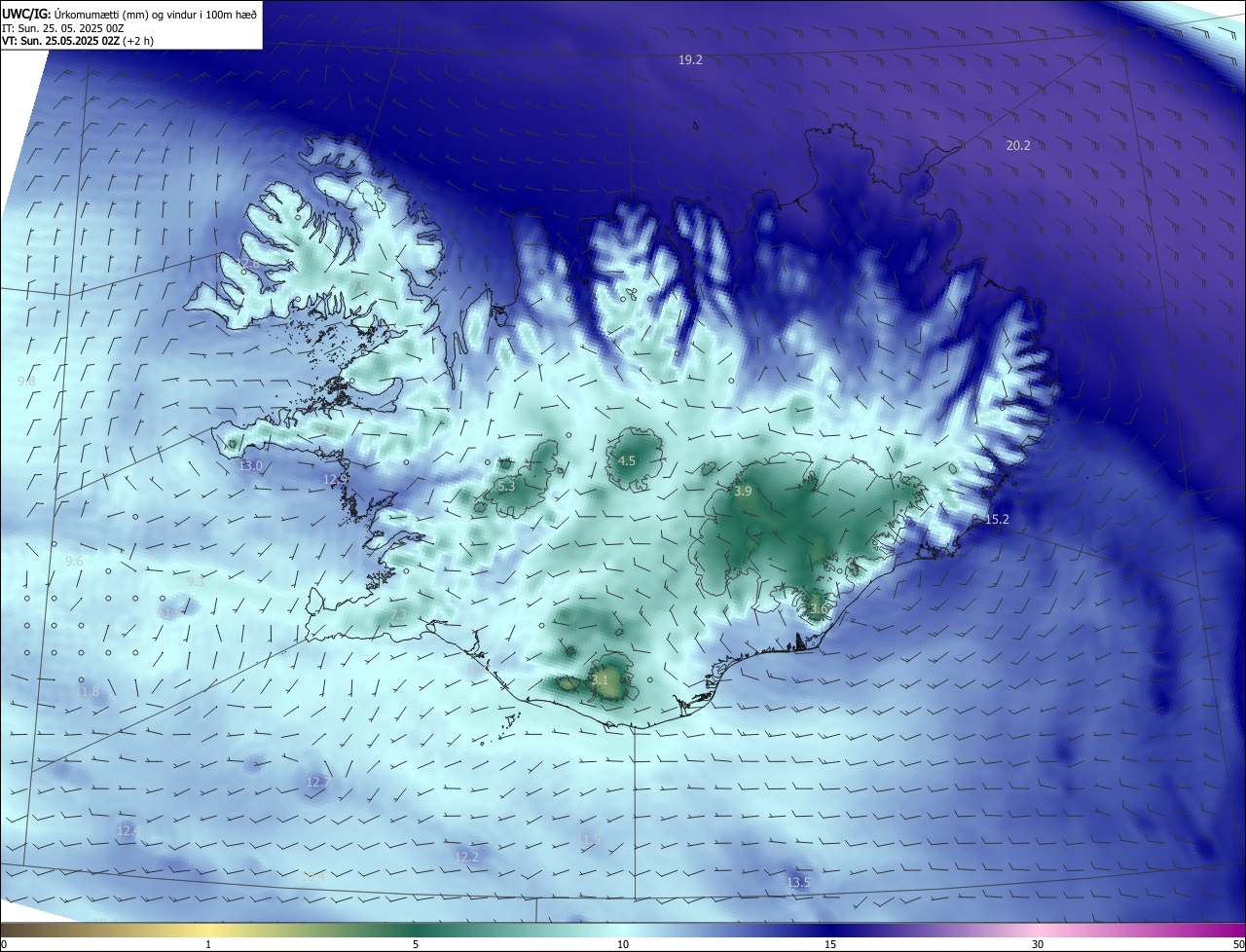Click the 7.3 value label on Reykjanes
The height and width of the screenshot is (952, 1246).
click(x=398, y=616)
